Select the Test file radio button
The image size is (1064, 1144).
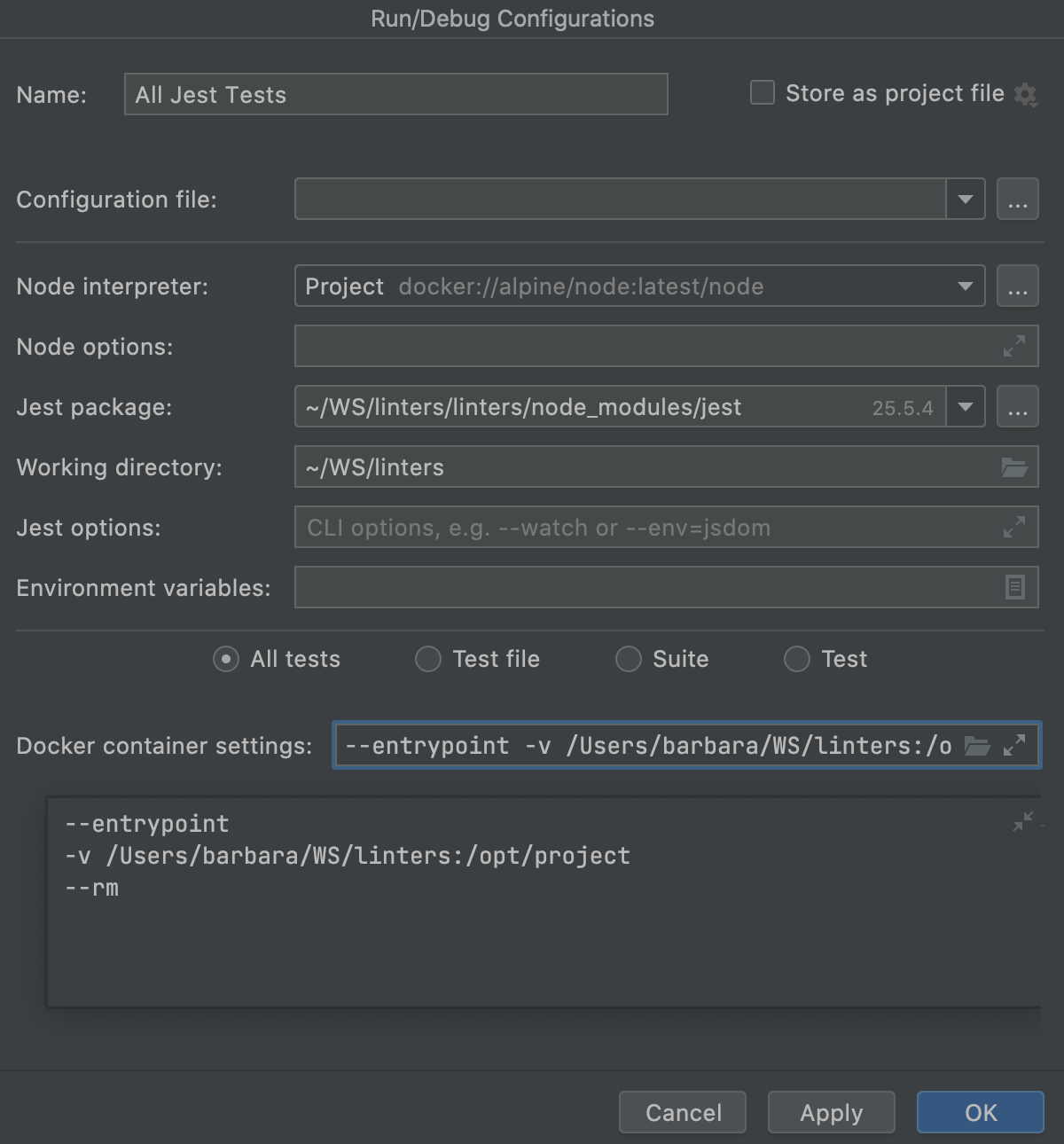coord(427,659)
